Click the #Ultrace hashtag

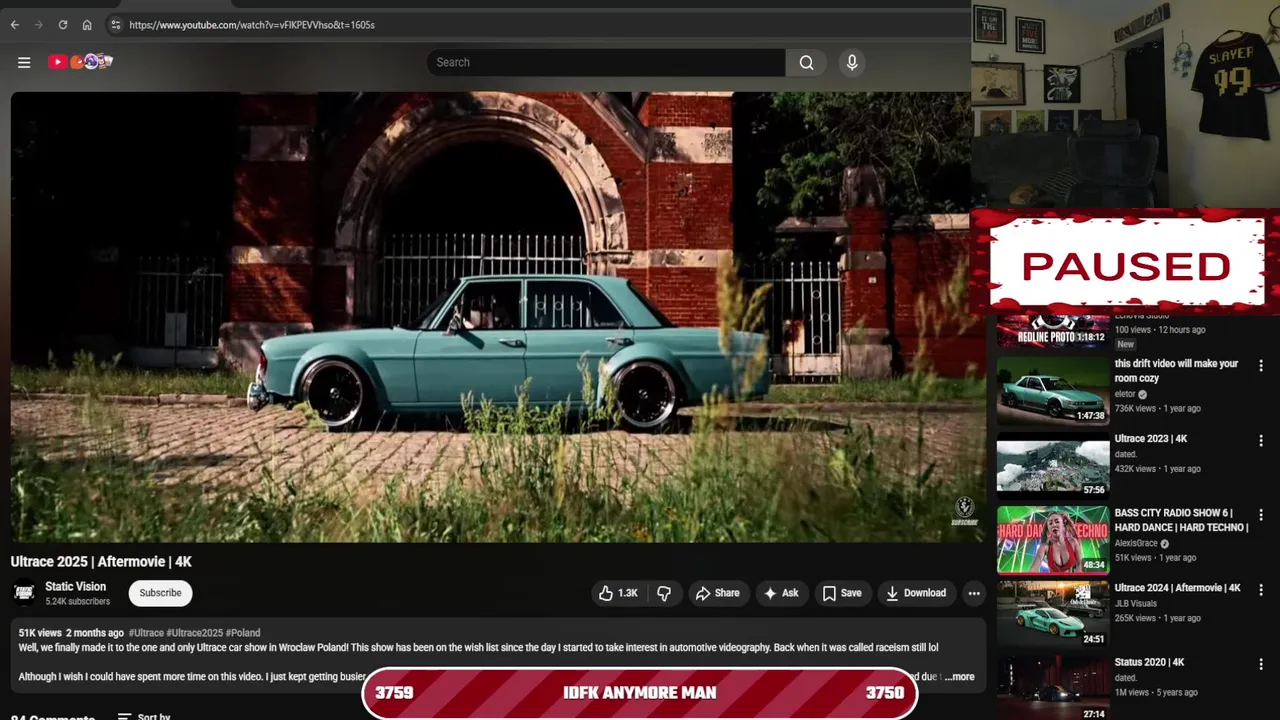point(146,633)
